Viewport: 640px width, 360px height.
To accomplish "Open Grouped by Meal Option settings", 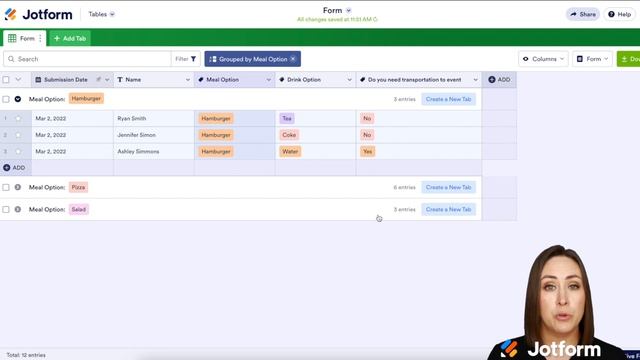I will tap(249, 59).
